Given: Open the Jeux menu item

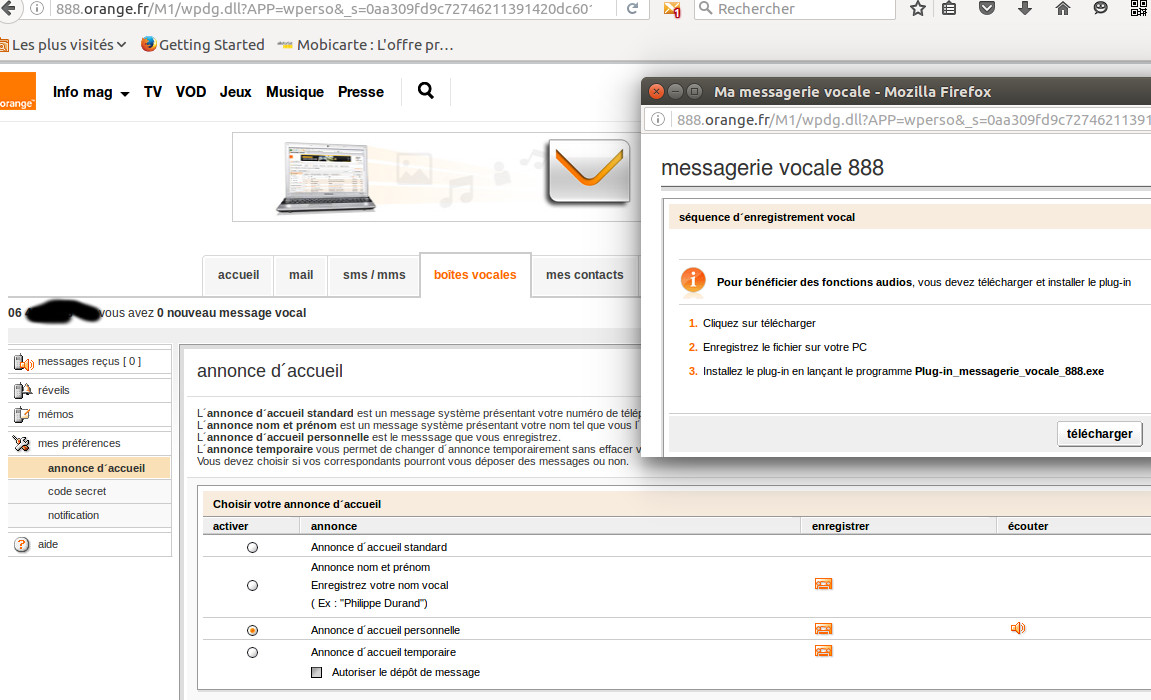Looking at the screenshot, I should point(236,92).
